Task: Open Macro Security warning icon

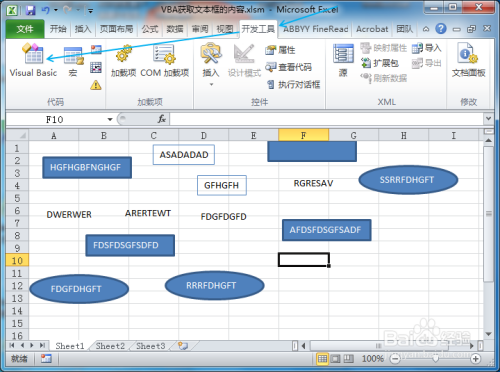Action: 96,85
